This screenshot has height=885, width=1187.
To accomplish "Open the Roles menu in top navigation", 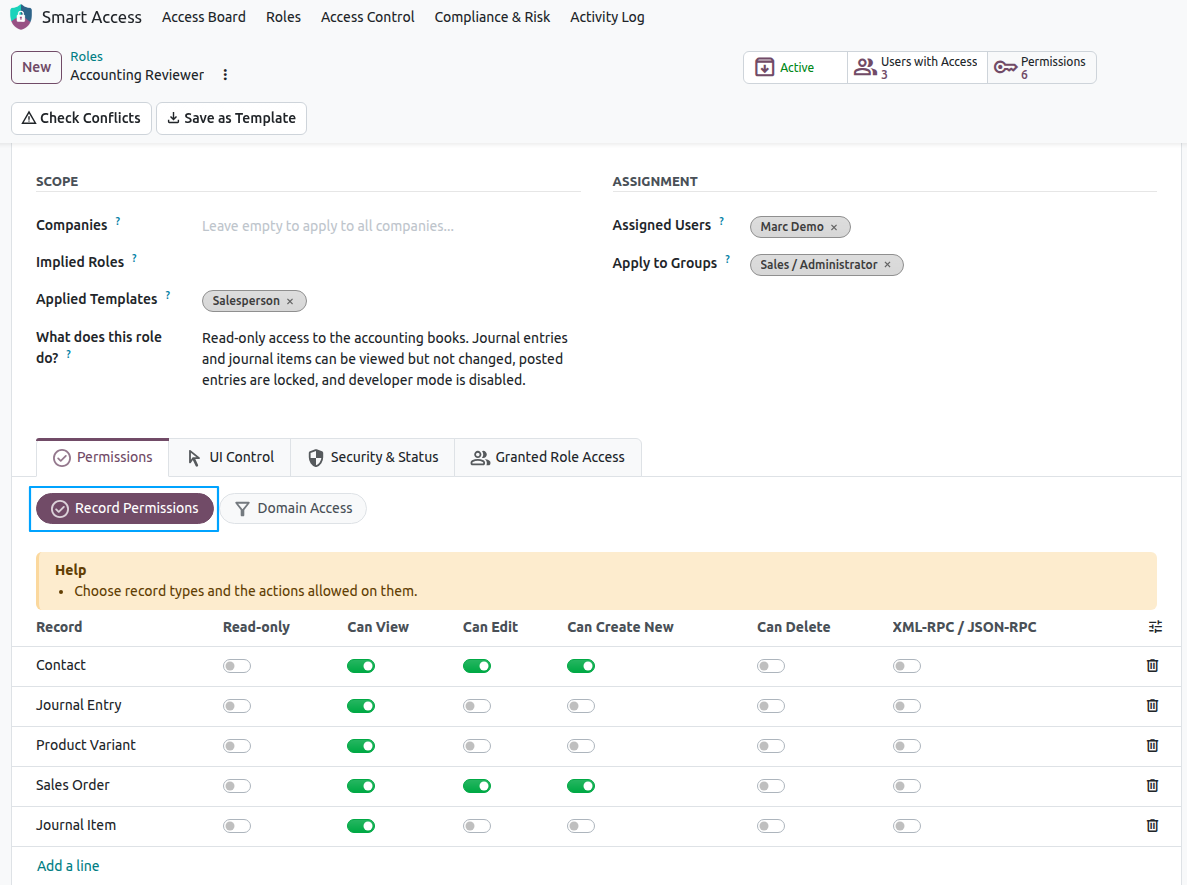I will 283,17.
